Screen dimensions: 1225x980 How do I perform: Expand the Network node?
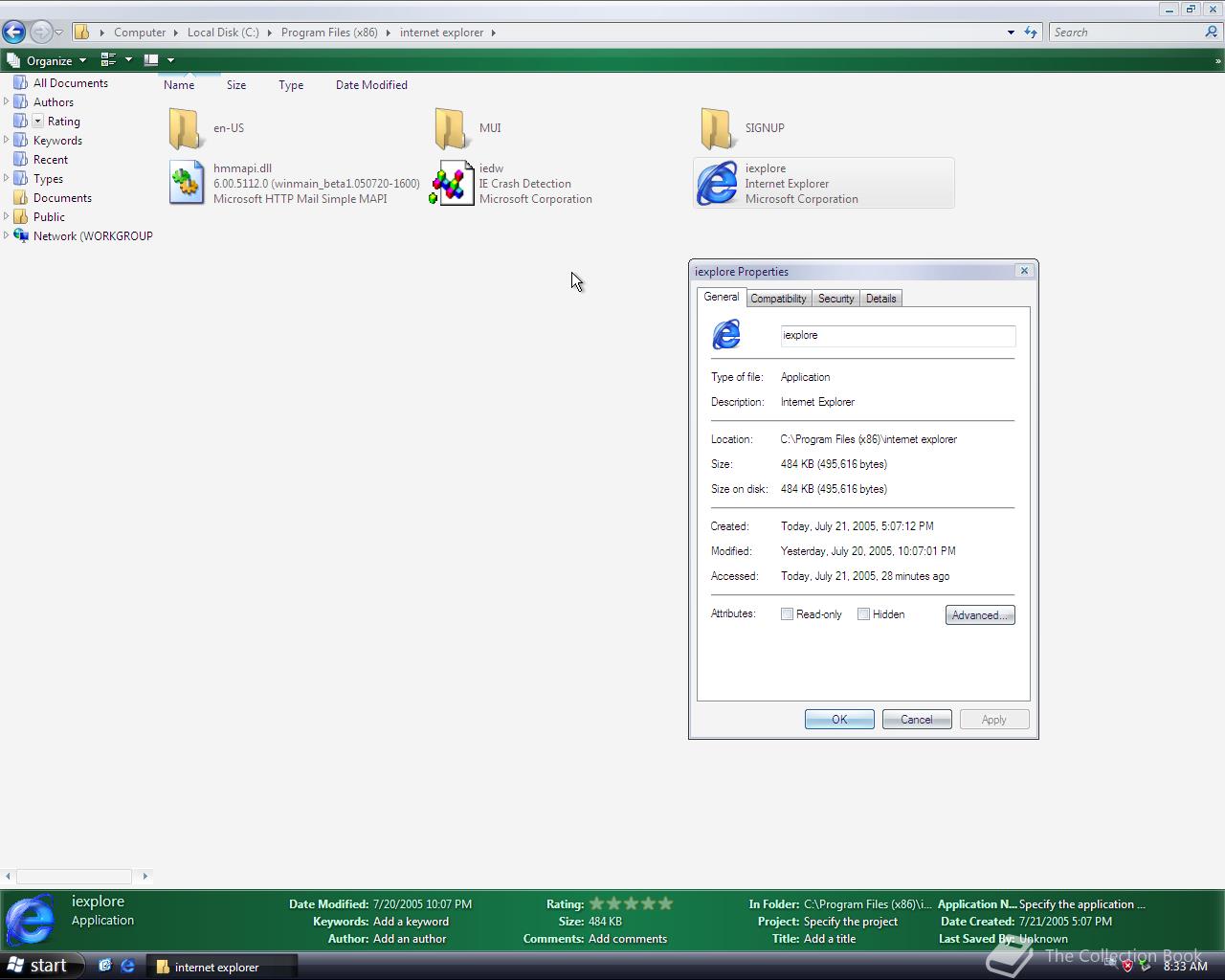tap(7, 235)
